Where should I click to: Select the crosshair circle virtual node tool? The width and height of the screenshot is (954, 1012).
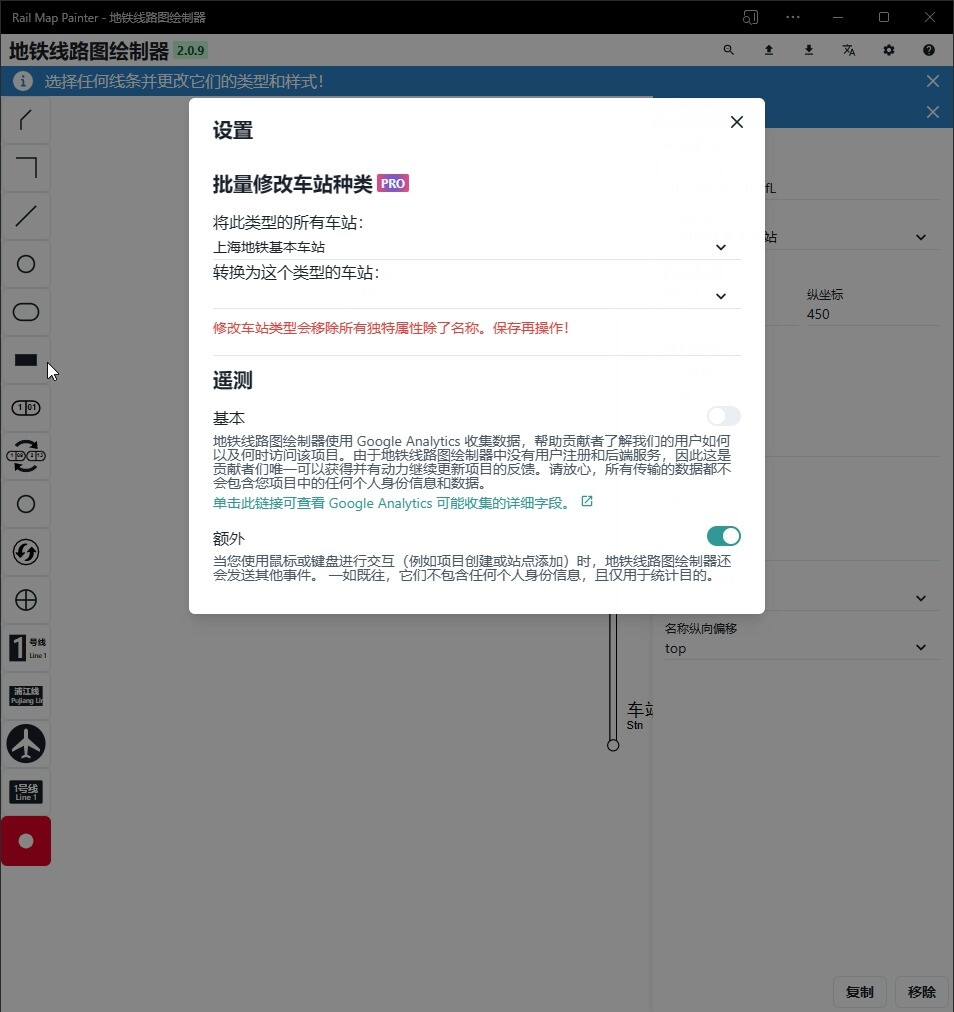[x=26, y=600]
